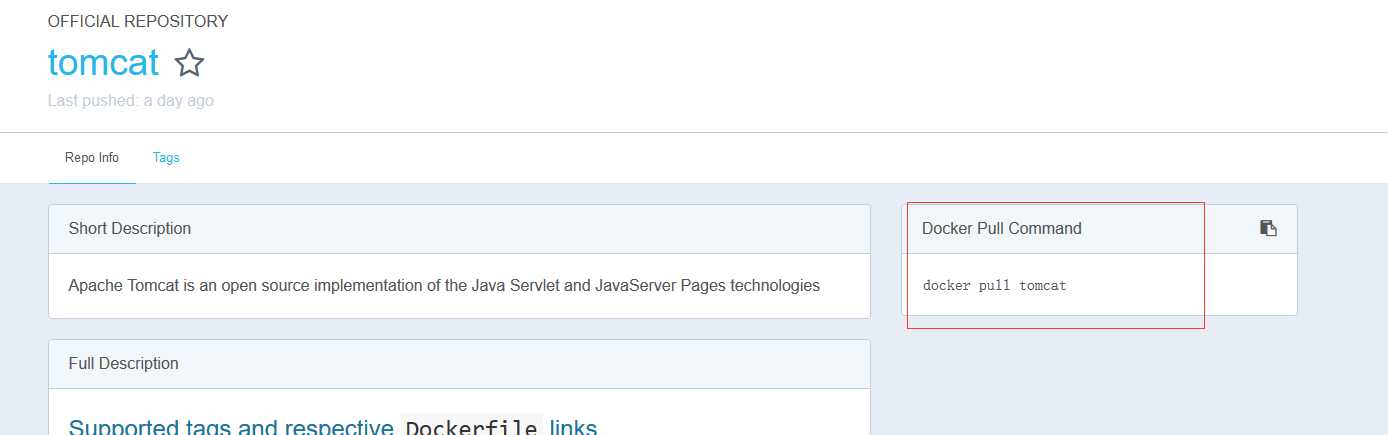Click the 'Last pushed: a day ago' text
Viewport: 1388px width, 435px height.
[x=130, y=101]
